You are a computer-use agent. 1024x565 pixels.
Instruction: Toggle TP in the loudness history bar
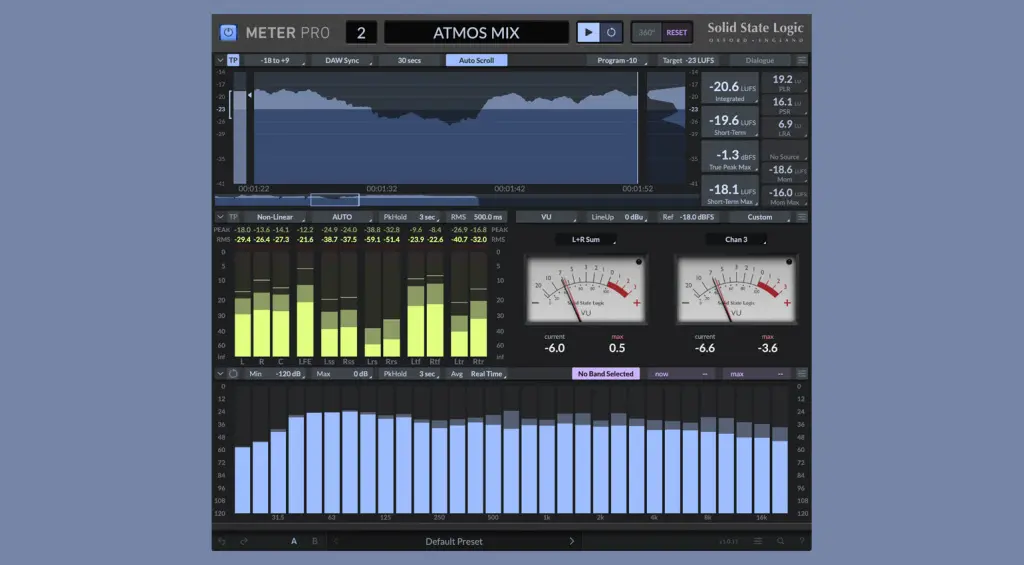[x=233, y=60]
